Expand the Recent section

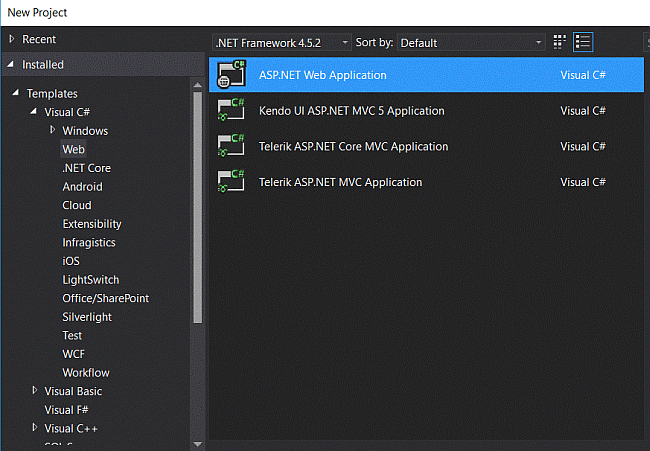tap(12, 39)
